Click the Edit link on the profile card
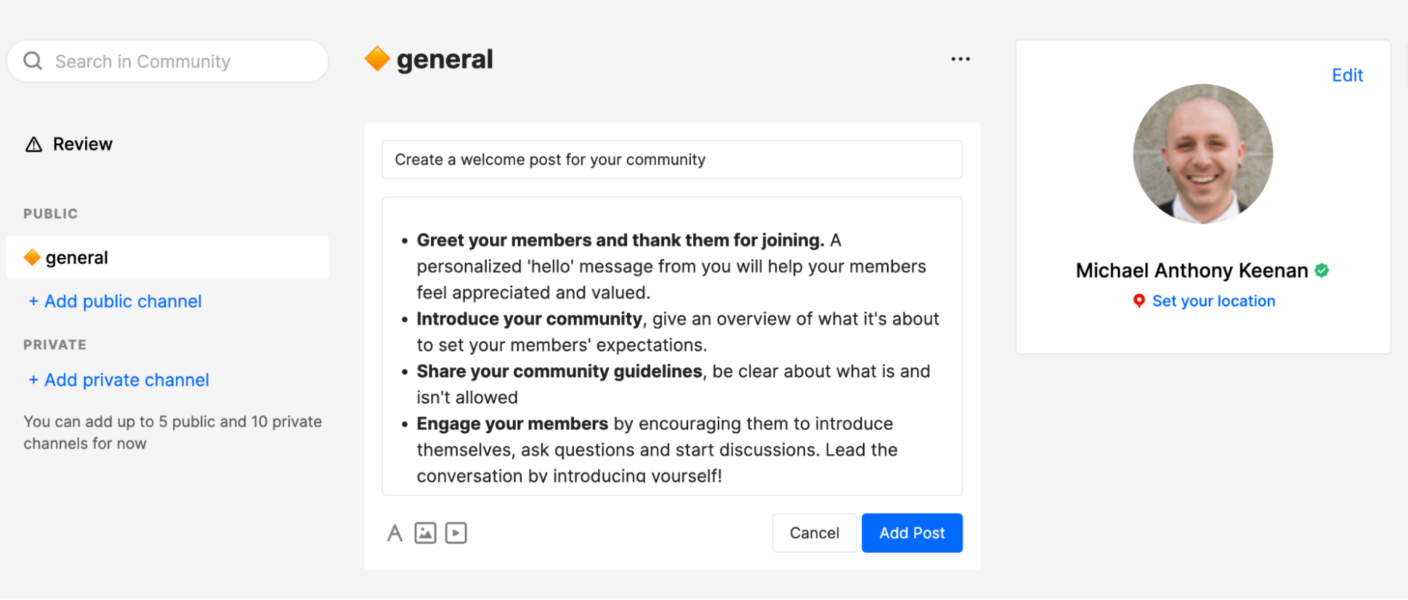This screenshot has height=600, width=1408. [1347, 75]
